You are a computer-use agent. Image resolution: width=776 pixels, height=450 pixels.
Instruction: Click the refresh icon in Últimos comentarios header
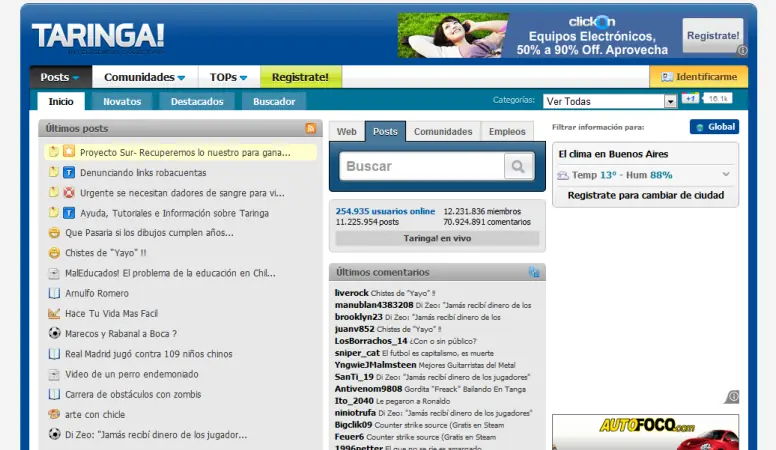[x=534, y=272]
